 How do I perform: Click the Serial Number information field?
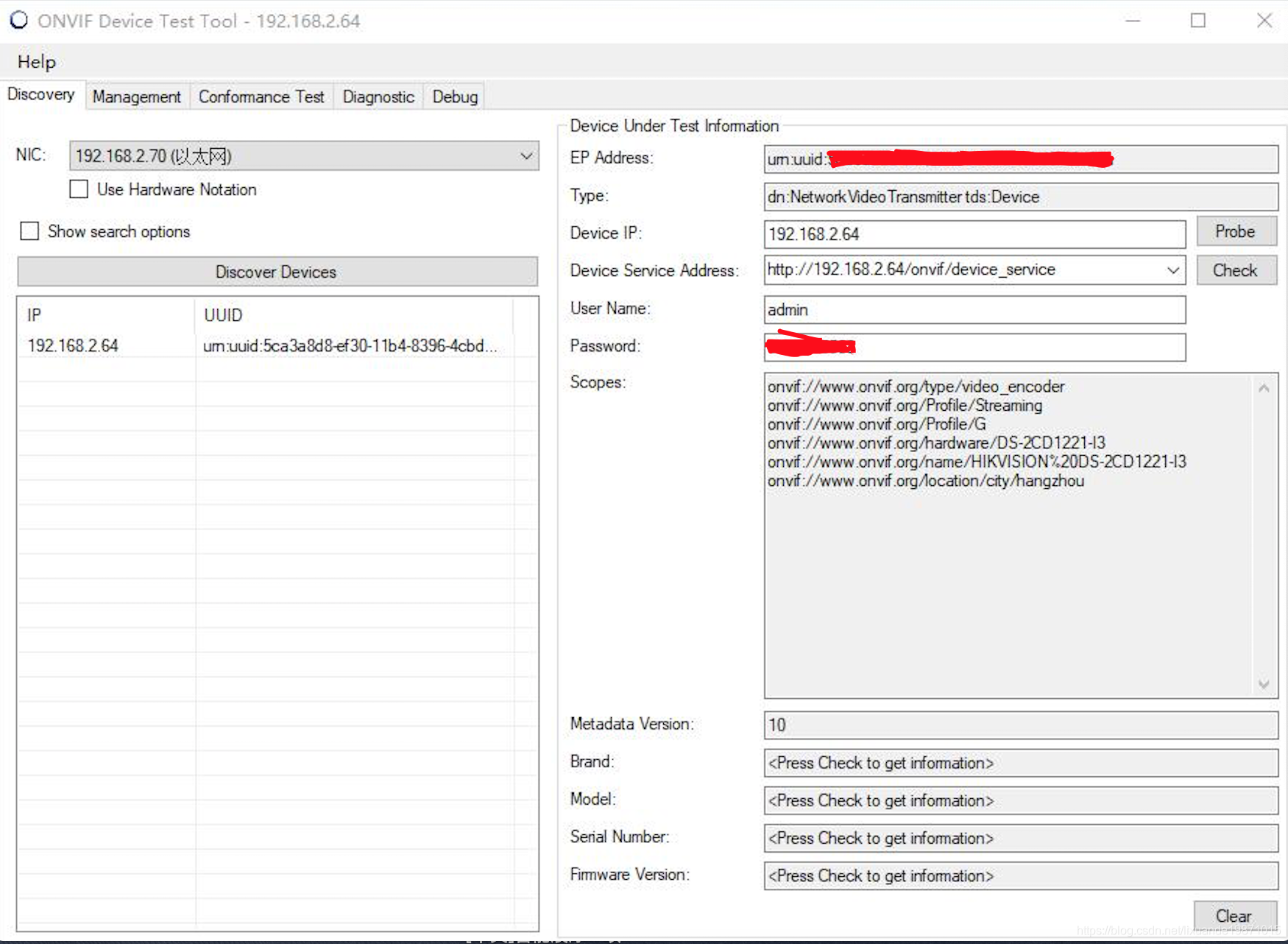[1021, 838]
